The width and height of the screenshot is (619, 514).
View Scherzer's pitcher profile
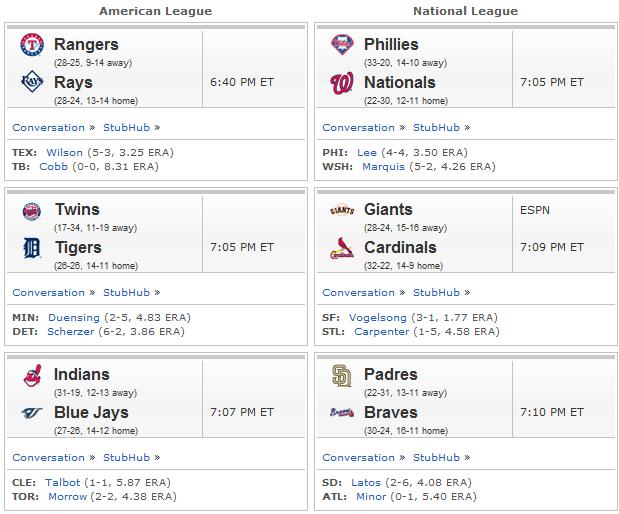click(x=71, y=332)
